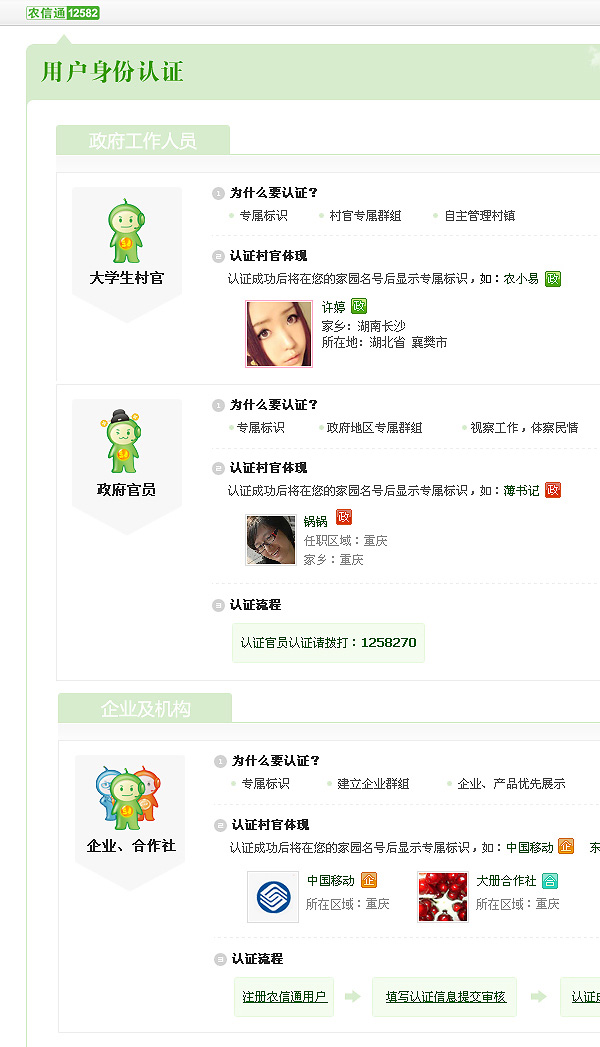Click red 政 badge beside 锅锅
Image resolution: width=600 pixels, height=1047 pixels.
coord(344,517)
